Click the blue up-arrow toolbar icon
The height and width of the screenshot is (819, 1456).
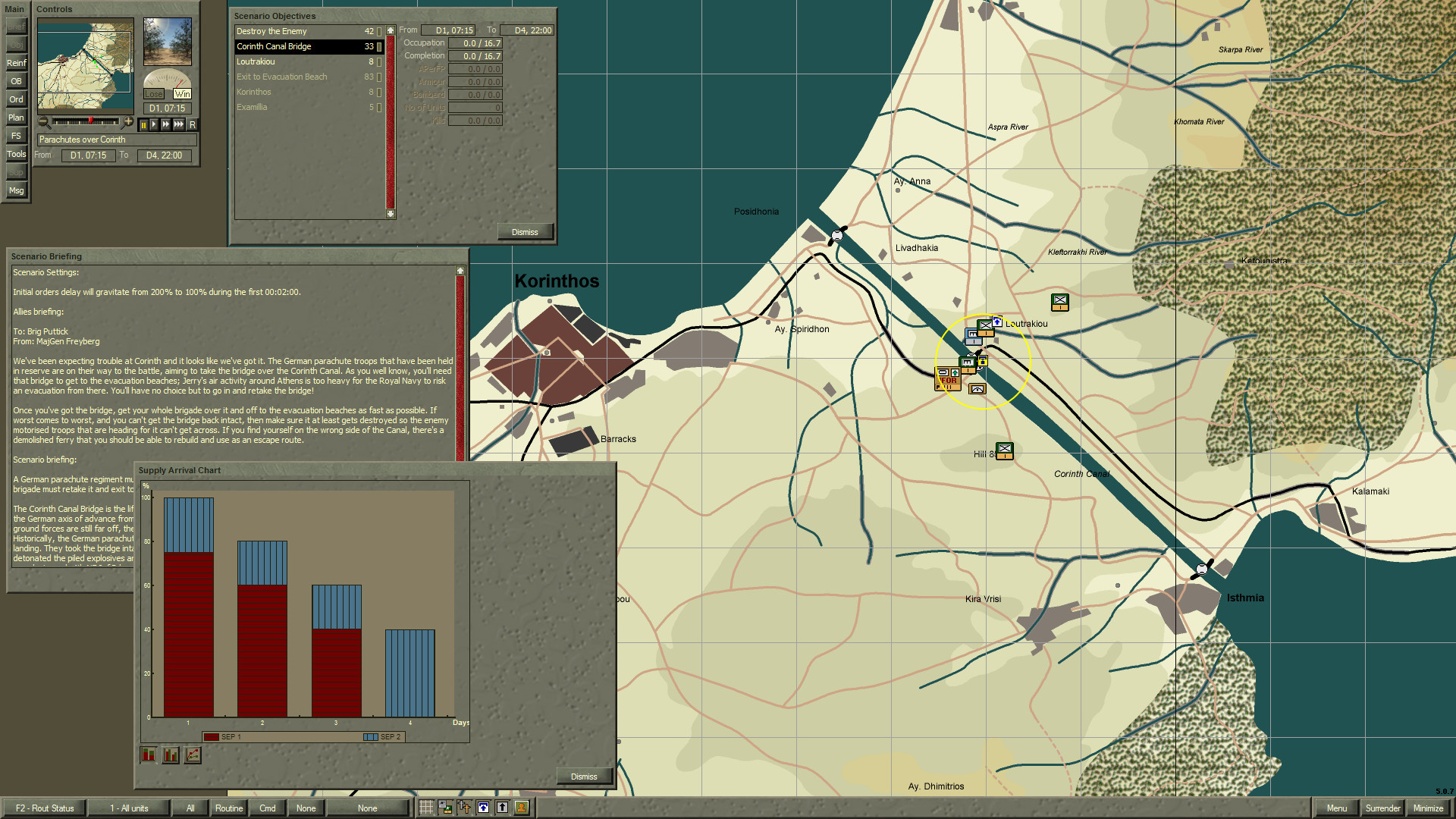coord(483,808)
